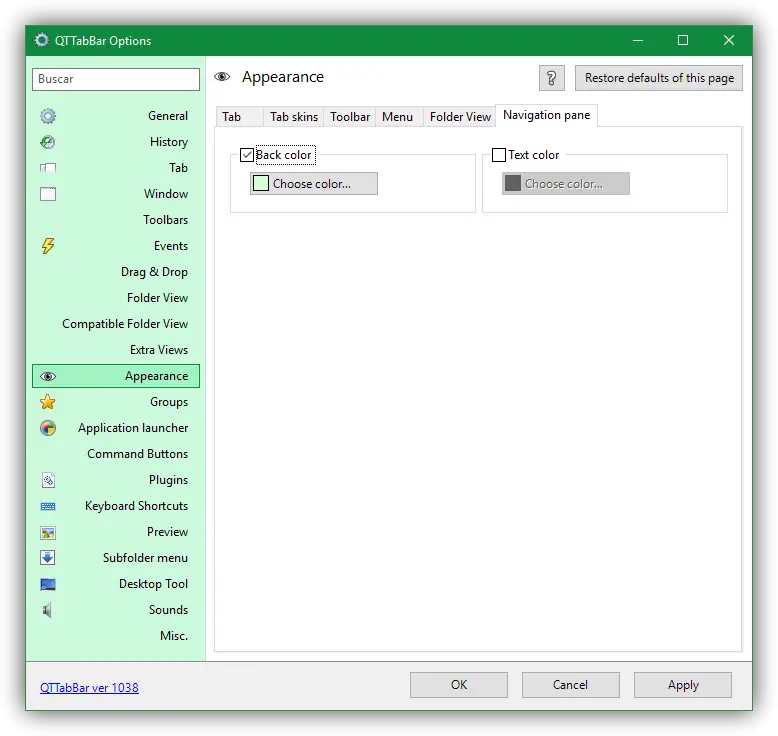Click the OK button

[x=459, y=685]
